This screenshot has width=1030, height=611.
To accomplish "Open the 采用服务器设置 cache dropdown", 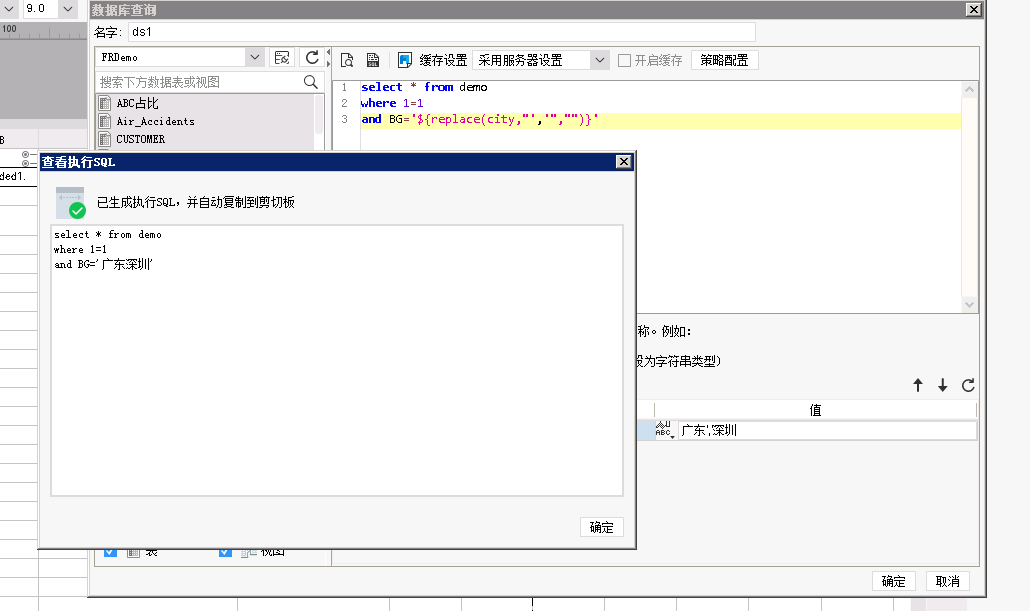I will click(x=599, y=60).
